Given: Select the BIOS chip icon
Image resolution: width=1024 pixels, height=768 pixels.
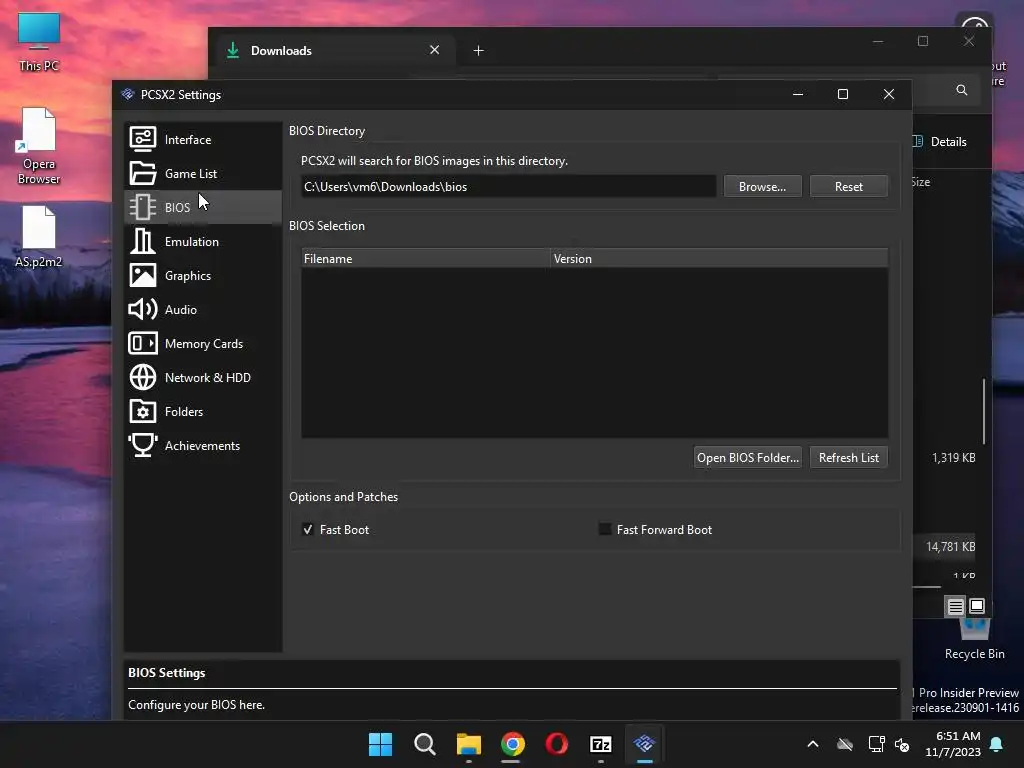Looking at the screenshot, I should click(142, 207).
